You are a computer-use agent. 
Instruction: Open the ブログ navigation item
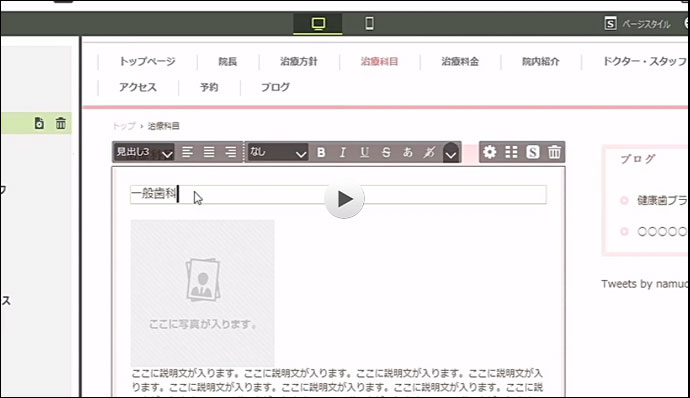click(x=275, y=87)
